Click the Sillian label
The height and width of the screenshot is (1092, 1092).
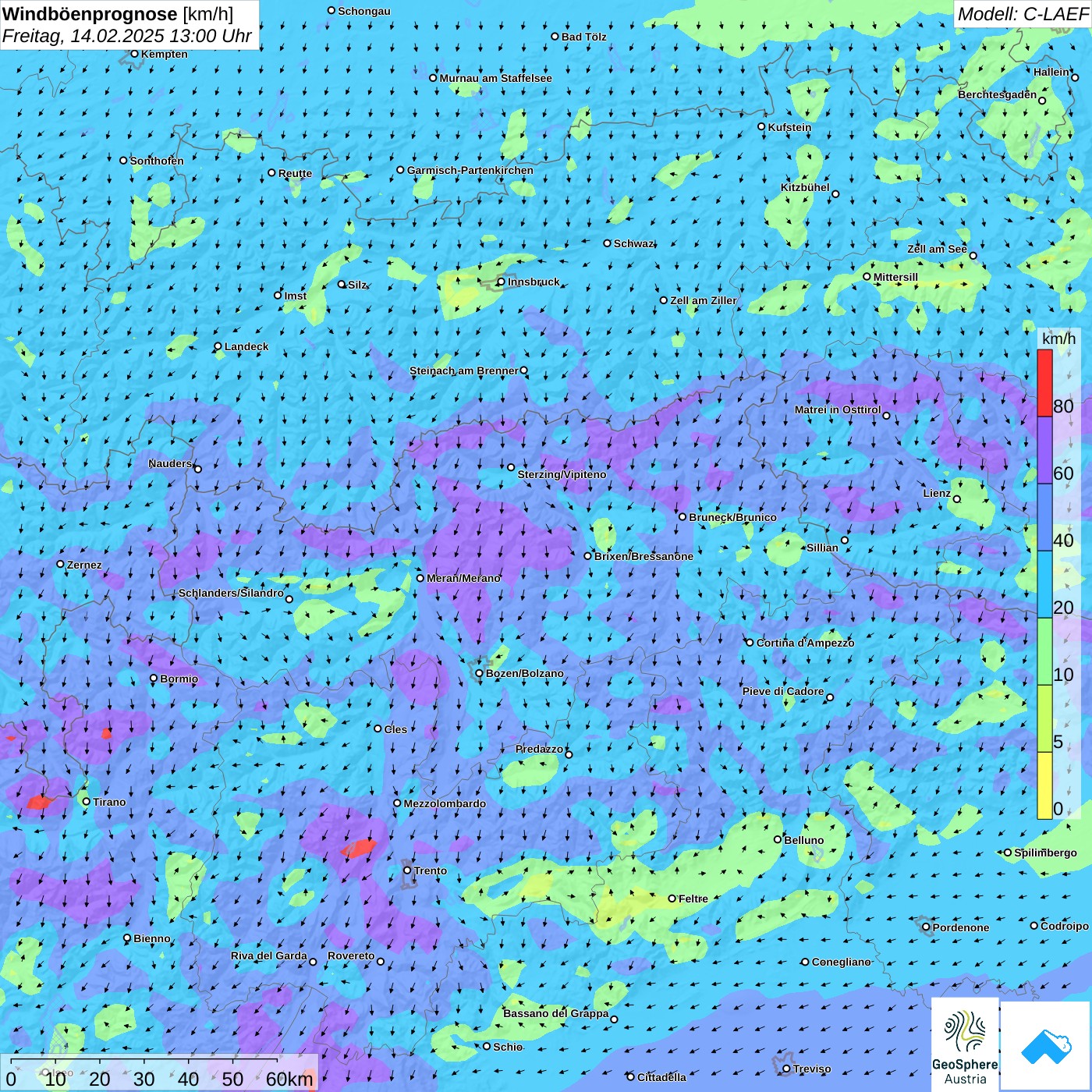pyautogui.click(x=822, y=548)
